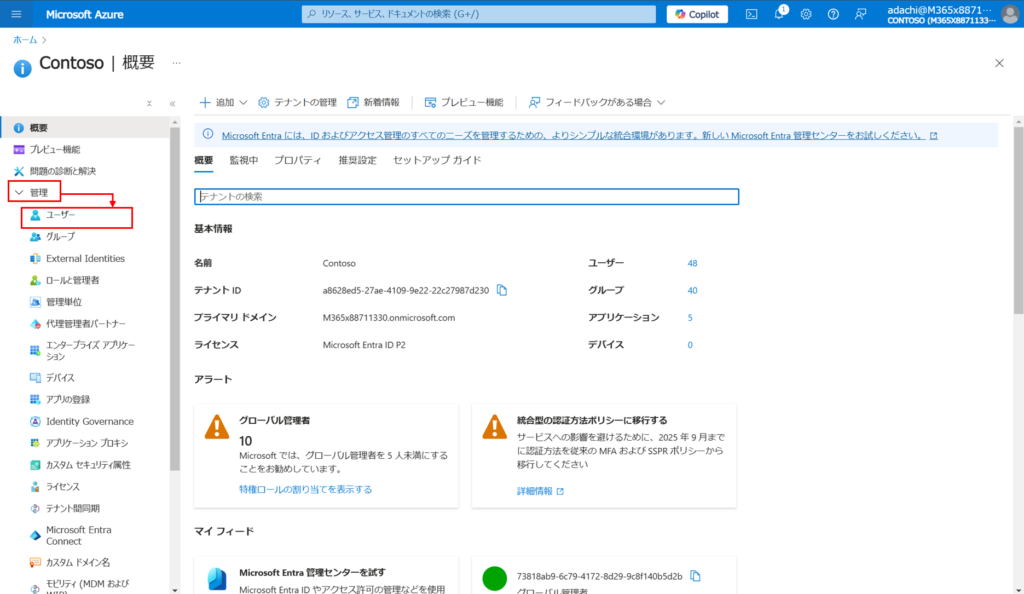The height and width of the screenshot is (594, 1024).
Task: Open the help question mark icon
Action: click(x=833, y=14)
